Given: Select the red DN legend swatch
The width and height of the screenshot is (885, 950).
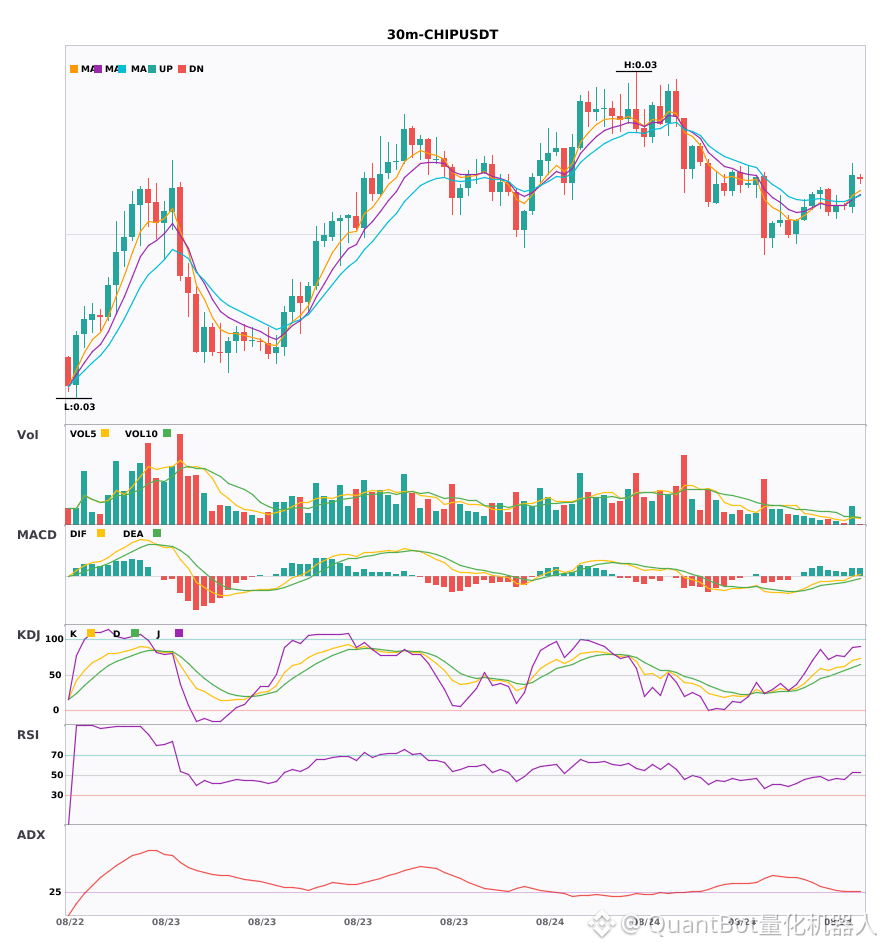Looking at the screenshot, I should tap(182, 69).
